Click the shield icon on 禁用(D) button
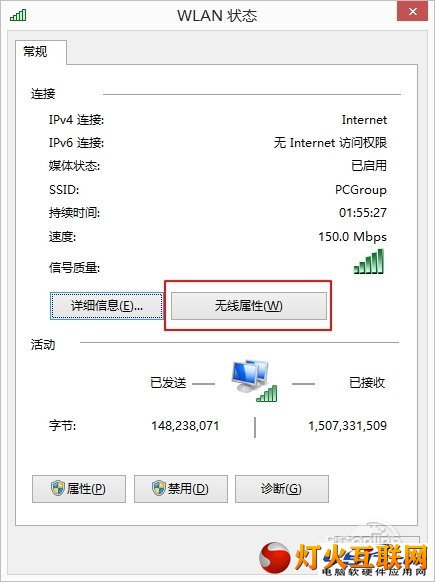 pos(159,488)
